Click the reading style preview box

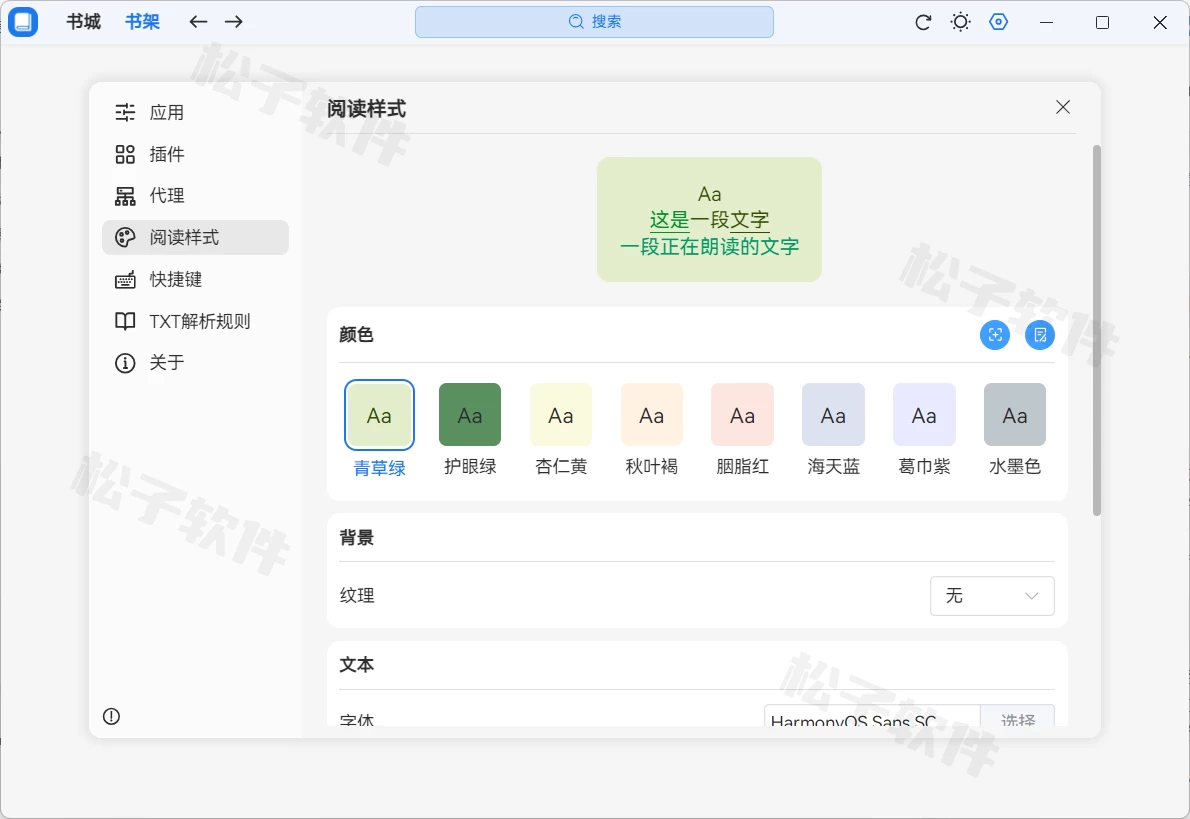[710, 219]
